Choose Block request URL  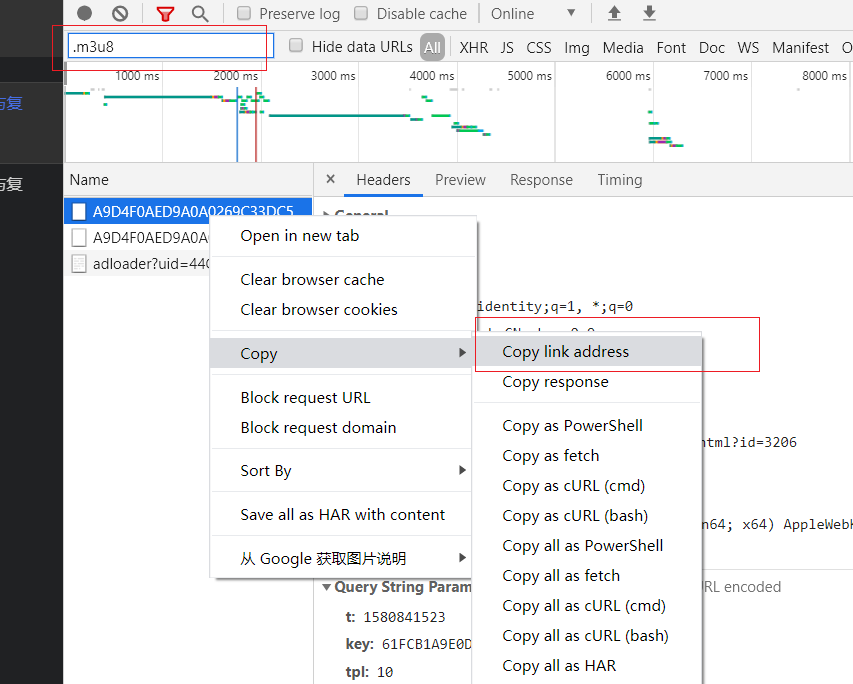click(x=341, y=398)
